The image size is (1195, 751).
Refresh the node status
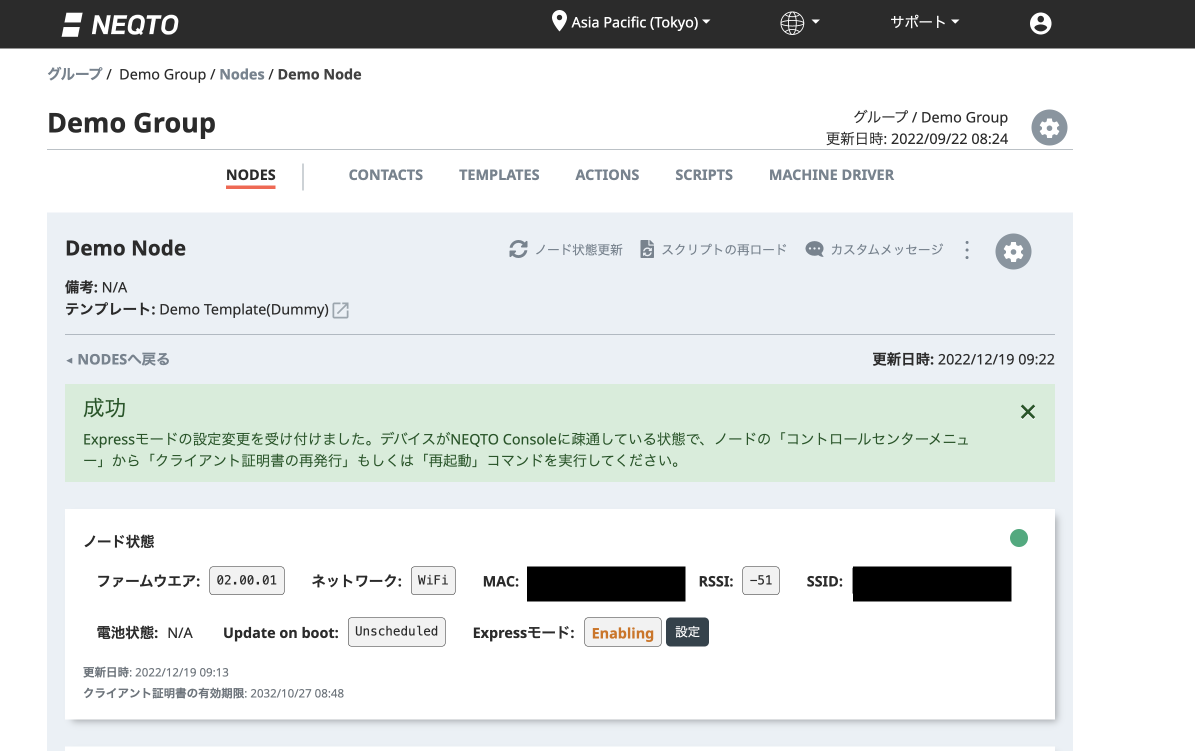click(x=565, y=249)
